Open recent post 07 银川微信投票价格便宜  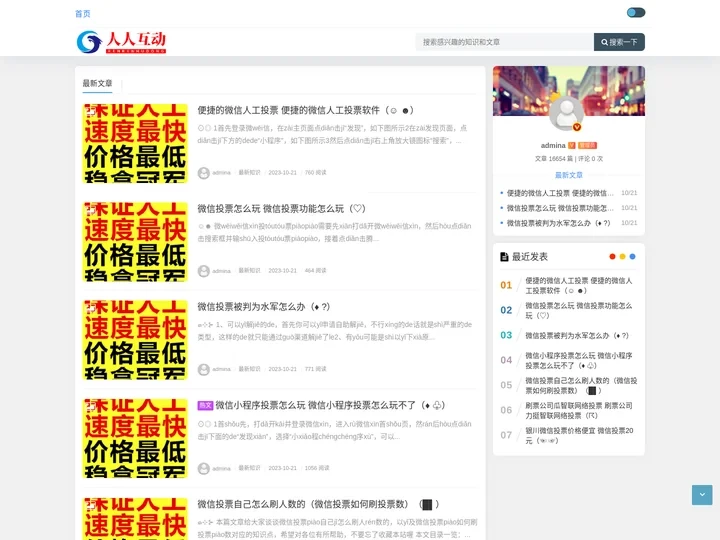coord(579,435)
